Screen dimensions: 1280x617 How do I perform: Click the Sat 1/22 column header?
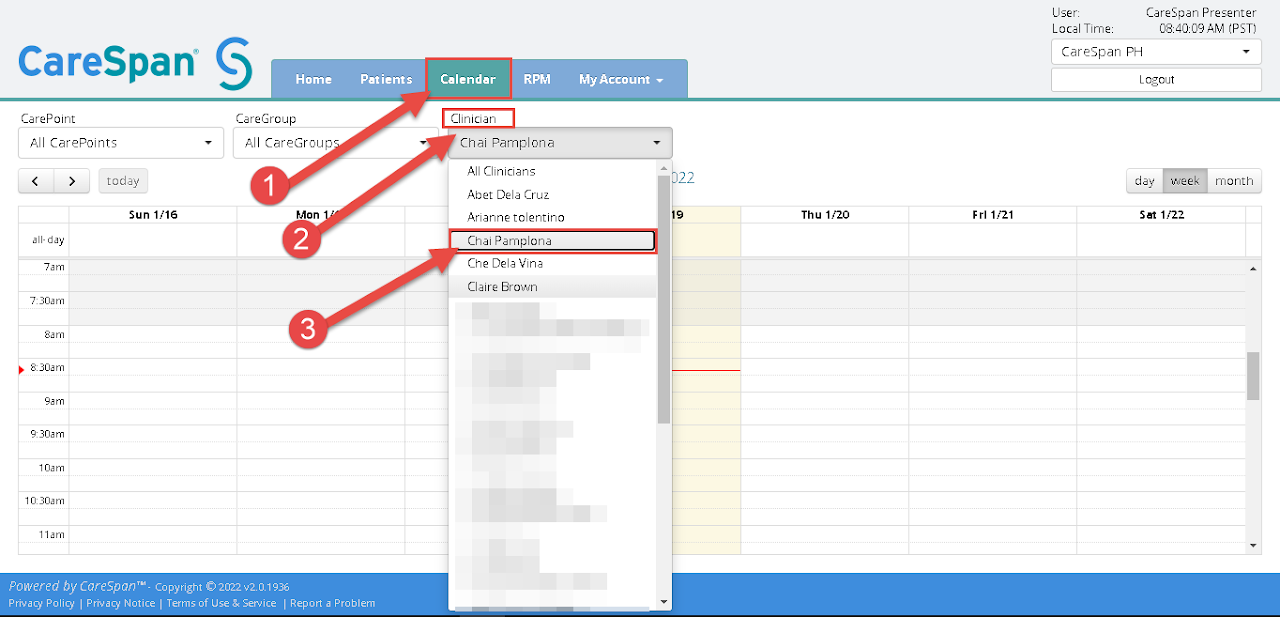(1161, 215)
